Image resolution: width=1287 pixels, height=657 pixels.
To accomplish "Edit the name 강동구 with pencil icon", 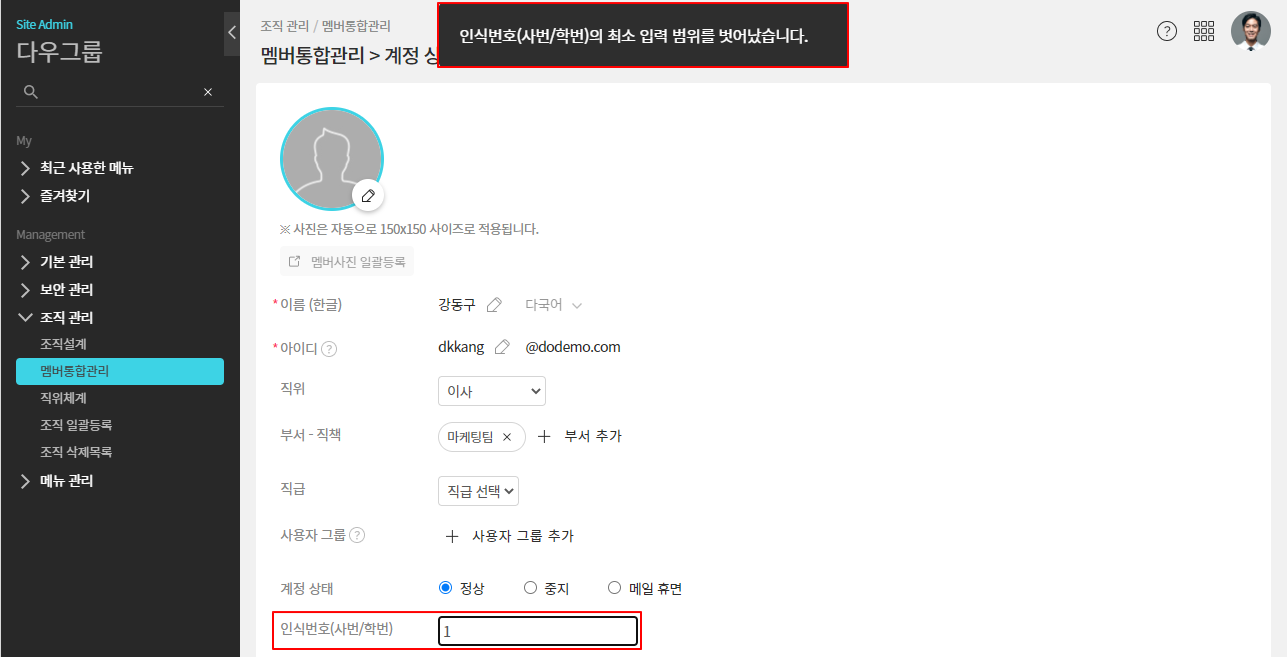I will point(494,305).
